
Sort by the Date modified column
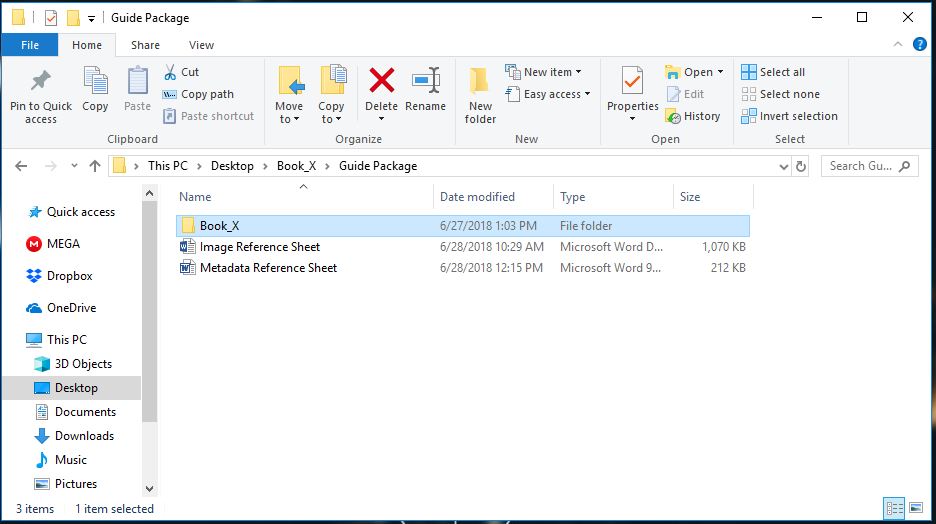493,197
